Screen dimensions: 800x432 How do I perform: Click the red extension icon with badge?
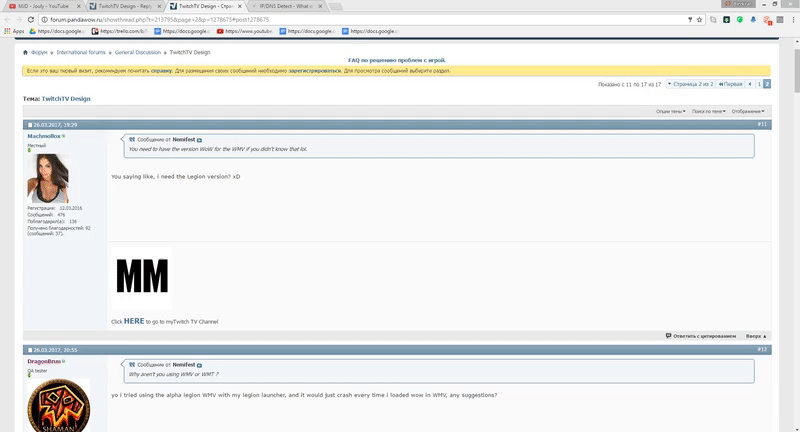[767, 20]
